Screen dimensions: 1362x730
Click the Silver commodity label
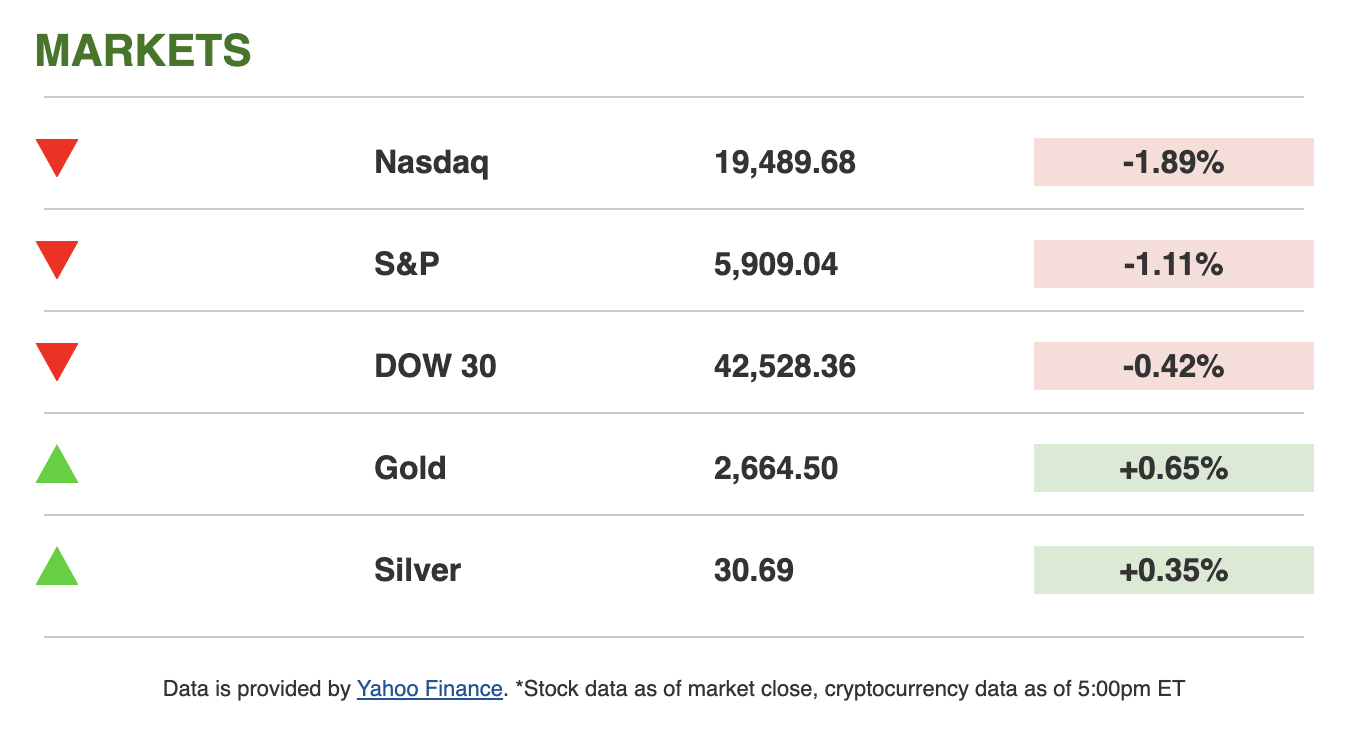(x=417, y=570)
